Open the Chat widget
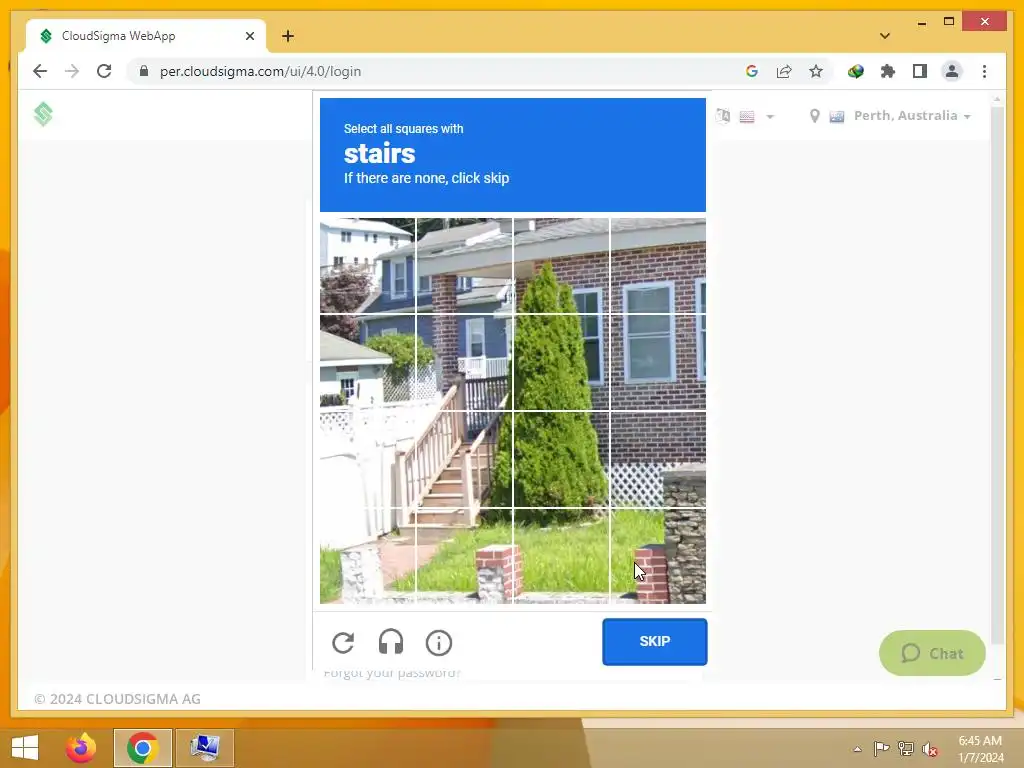The height and width of the screenshot is (768, 1024). pos(932,653)
